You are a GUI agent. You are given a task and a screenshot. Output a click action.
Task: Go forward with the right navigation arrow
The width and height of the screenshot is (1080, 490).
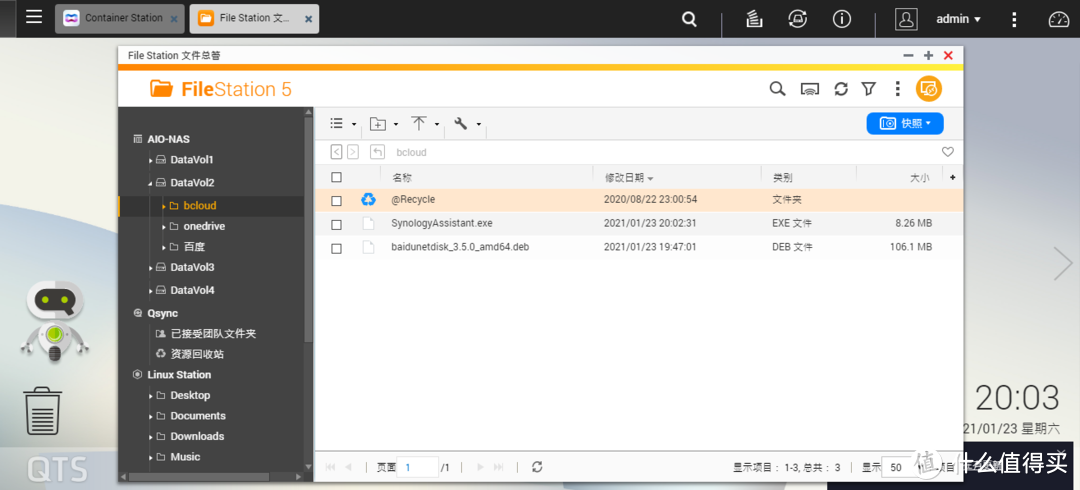pos(353,152)
